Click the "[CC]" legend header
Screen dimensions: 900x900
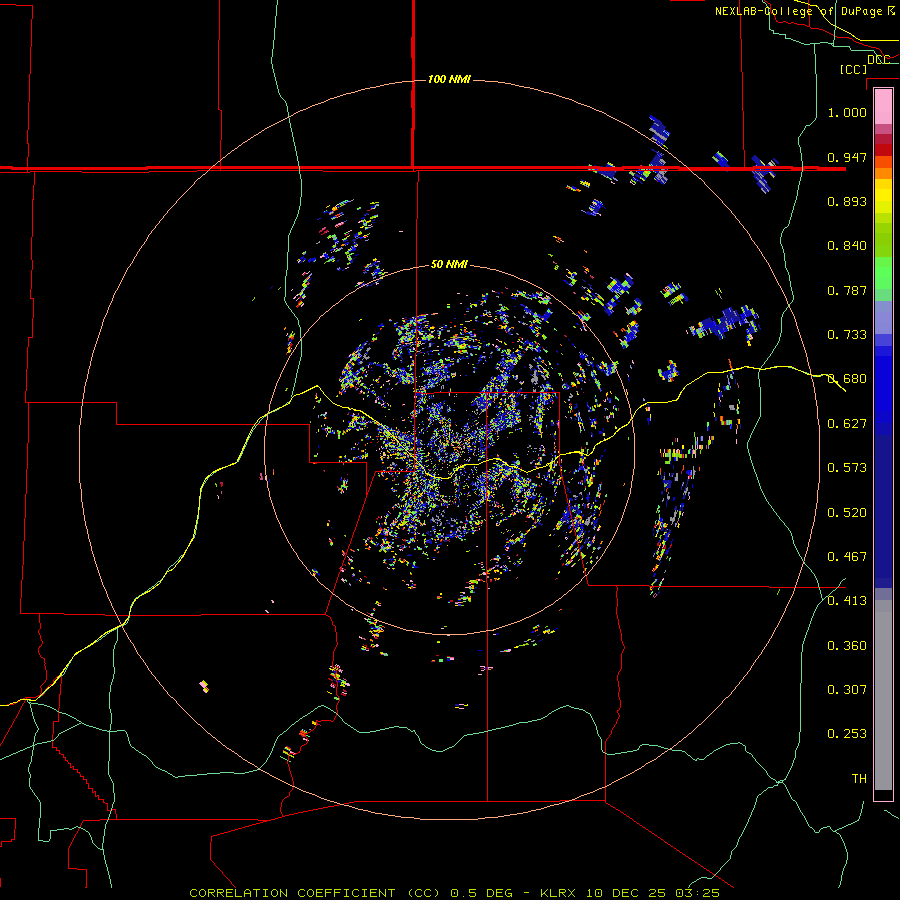(853, 69)
